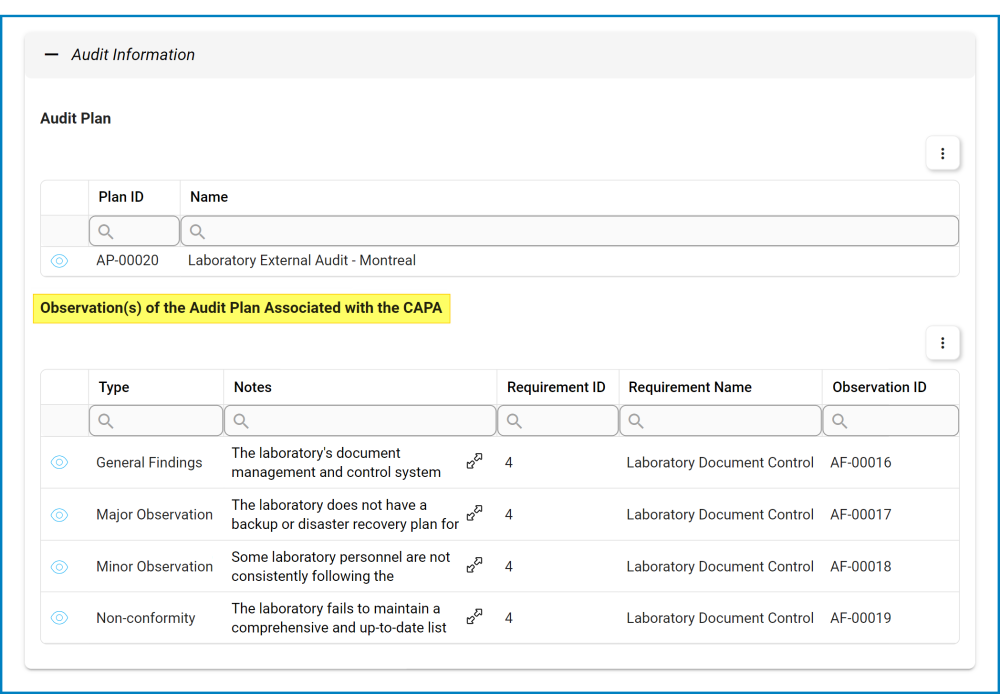Expand the General Findings note text

474,461
